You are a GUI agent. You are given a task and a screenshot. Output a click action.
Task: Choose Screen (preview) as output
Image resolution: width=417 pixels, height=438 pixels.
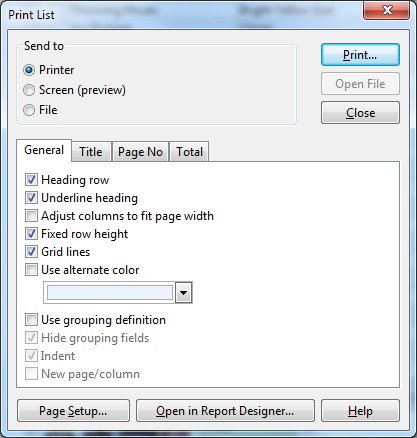29,90
